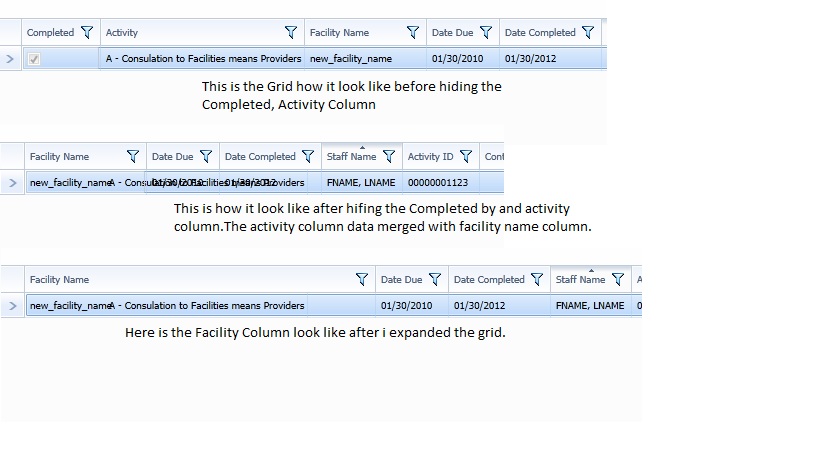Click Activity ID column header

click(x=430, y=157)
